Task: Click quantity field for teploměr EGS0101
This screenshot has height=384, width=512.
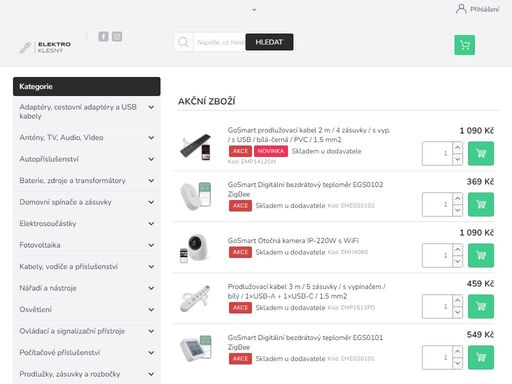Action: click(x=438, y=357)
